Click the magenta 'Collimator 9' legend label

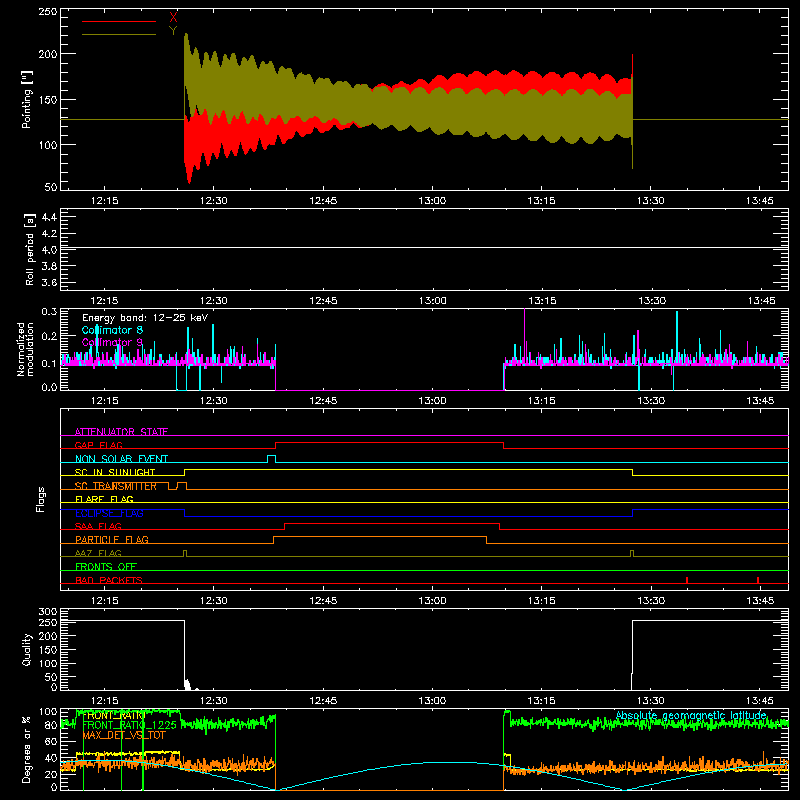click(112, 342)
